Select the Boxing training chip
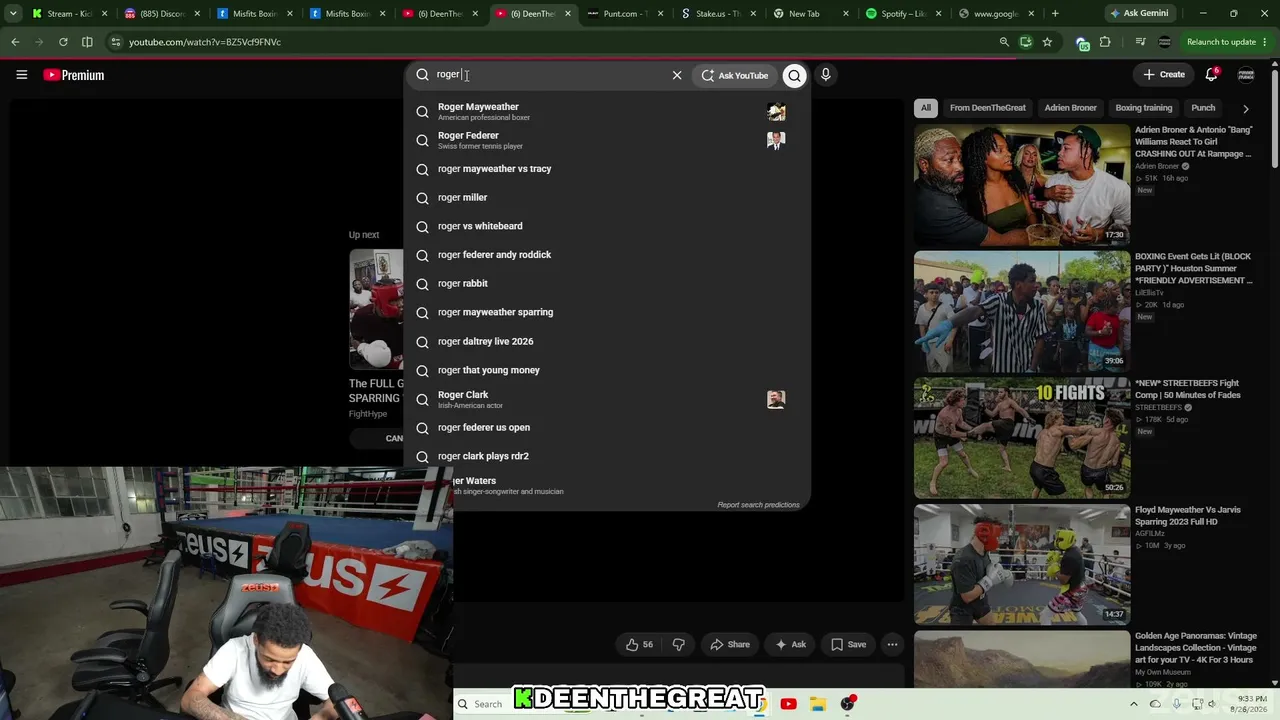 click(x=1143, y=108)
